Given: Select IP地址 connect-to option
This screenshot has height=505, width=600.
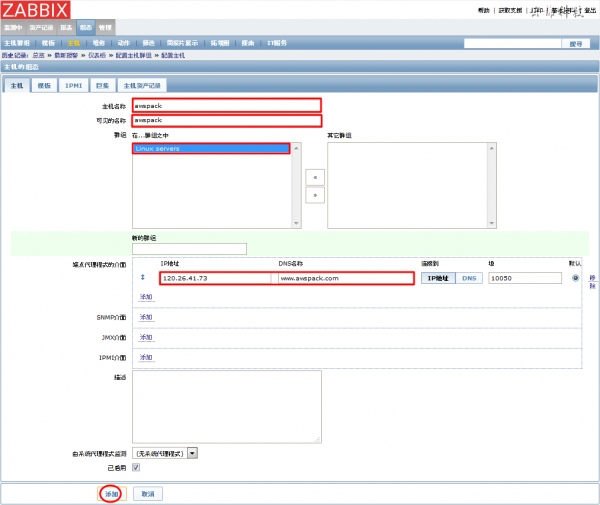Looking at the screenshot, I should point(439,278).
